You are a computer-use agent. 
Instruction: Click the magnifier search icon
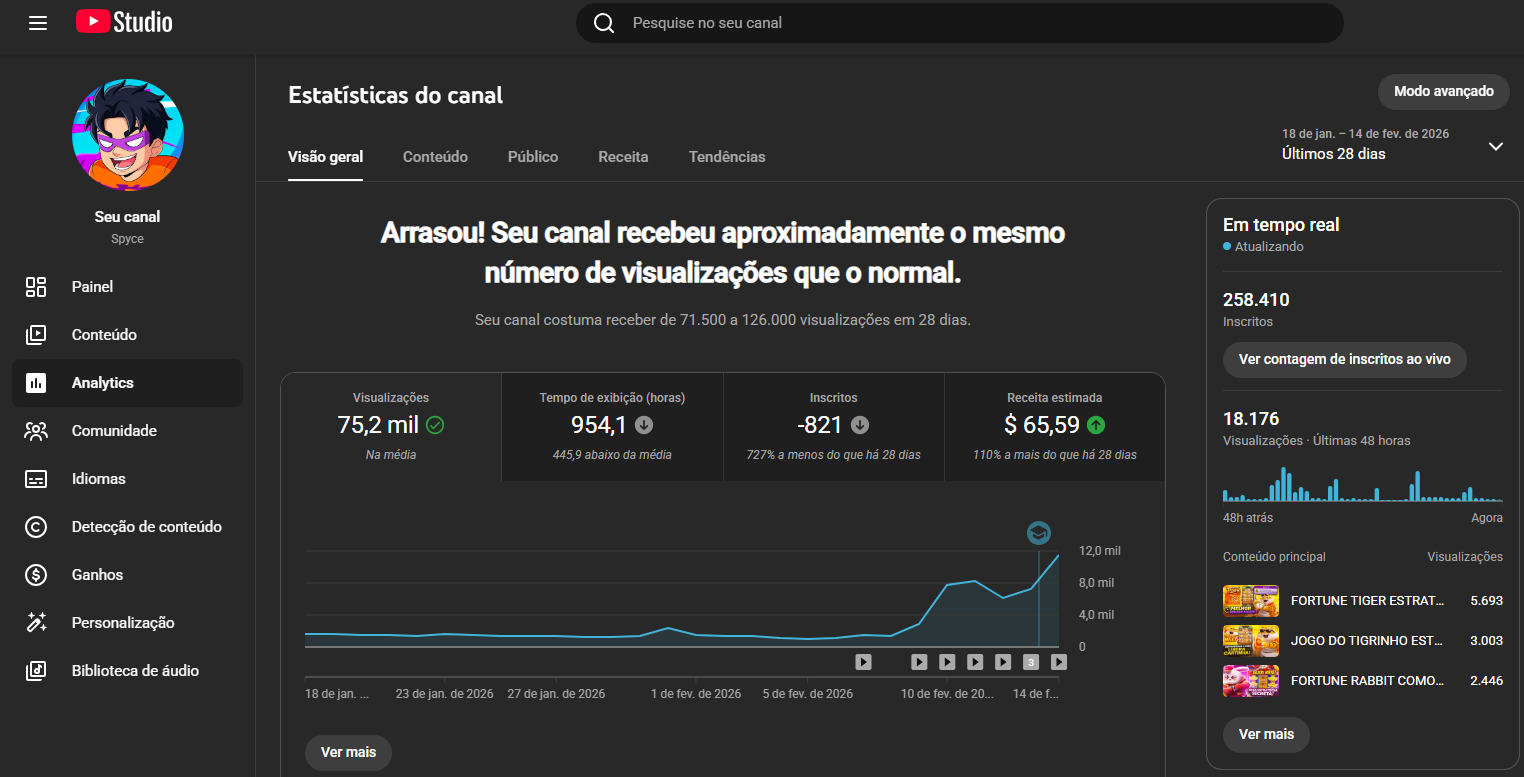coord(604,23)
